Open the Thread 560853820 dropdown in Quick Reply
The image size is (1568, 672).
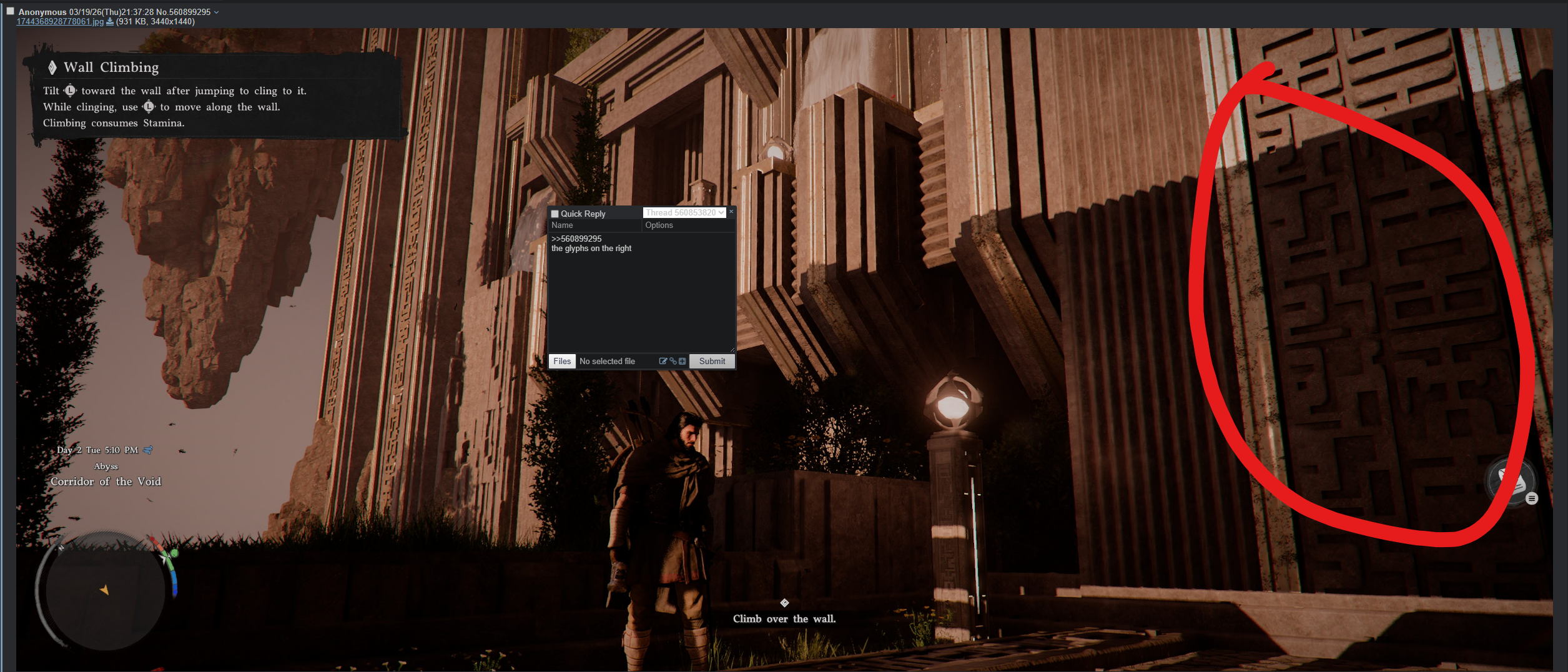684,213
